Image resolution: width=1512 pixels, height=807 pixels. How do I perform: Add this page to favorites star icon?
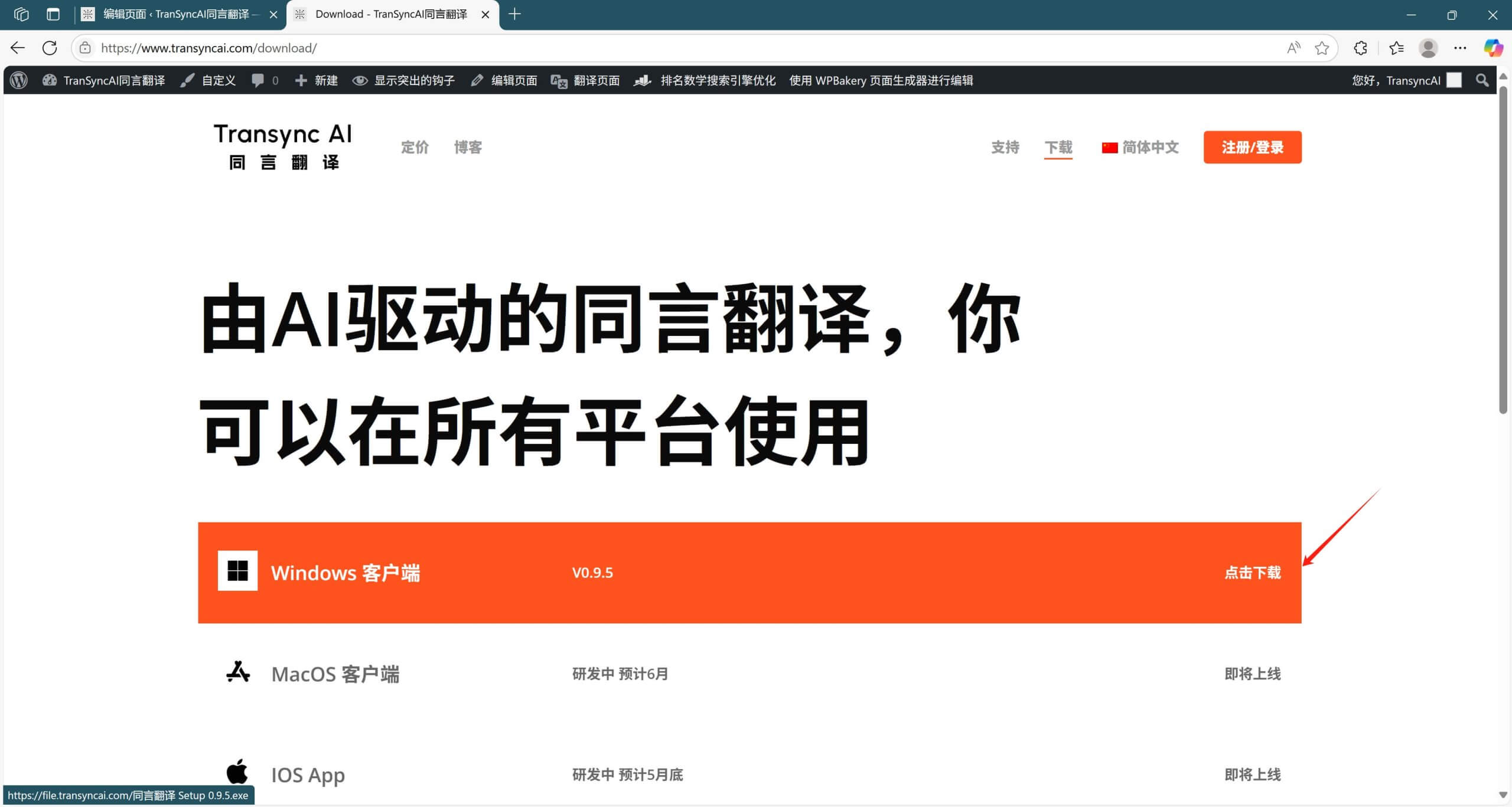1322,48
